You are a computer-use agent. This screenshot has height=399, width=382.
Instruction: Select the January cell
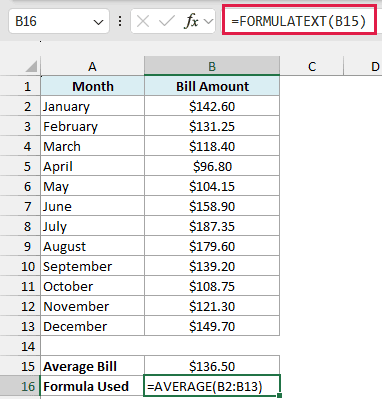click(x=93, y=106)
